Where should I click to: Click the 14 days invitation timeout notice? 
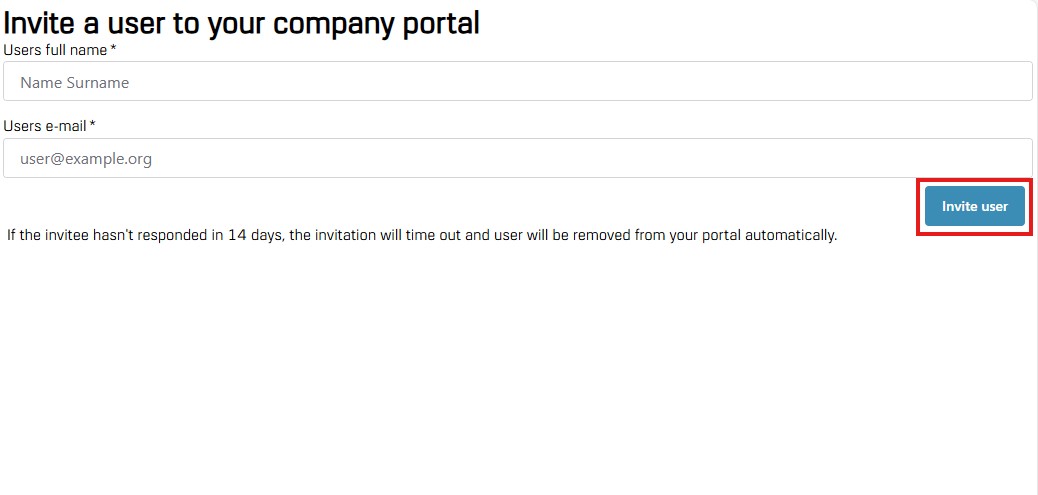pyautogui.click(x=421, y=236)
